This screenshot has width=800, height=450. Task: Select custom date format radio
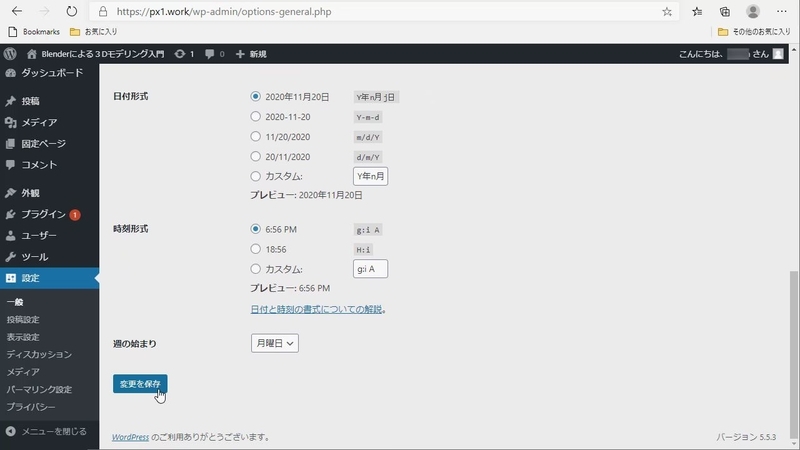point(255,176)
